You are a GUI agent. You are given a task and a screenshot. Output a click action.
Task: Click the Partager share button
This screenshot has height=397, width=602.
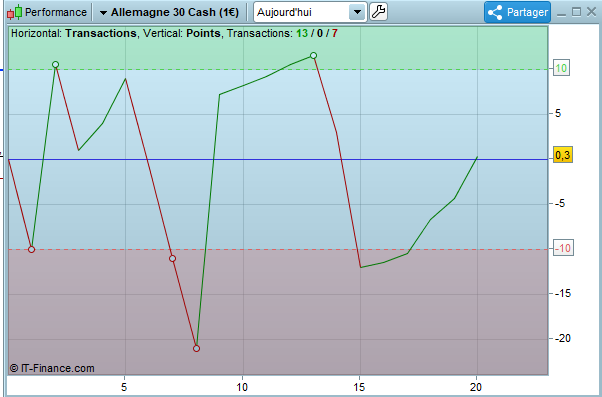(x=518, y=12)
